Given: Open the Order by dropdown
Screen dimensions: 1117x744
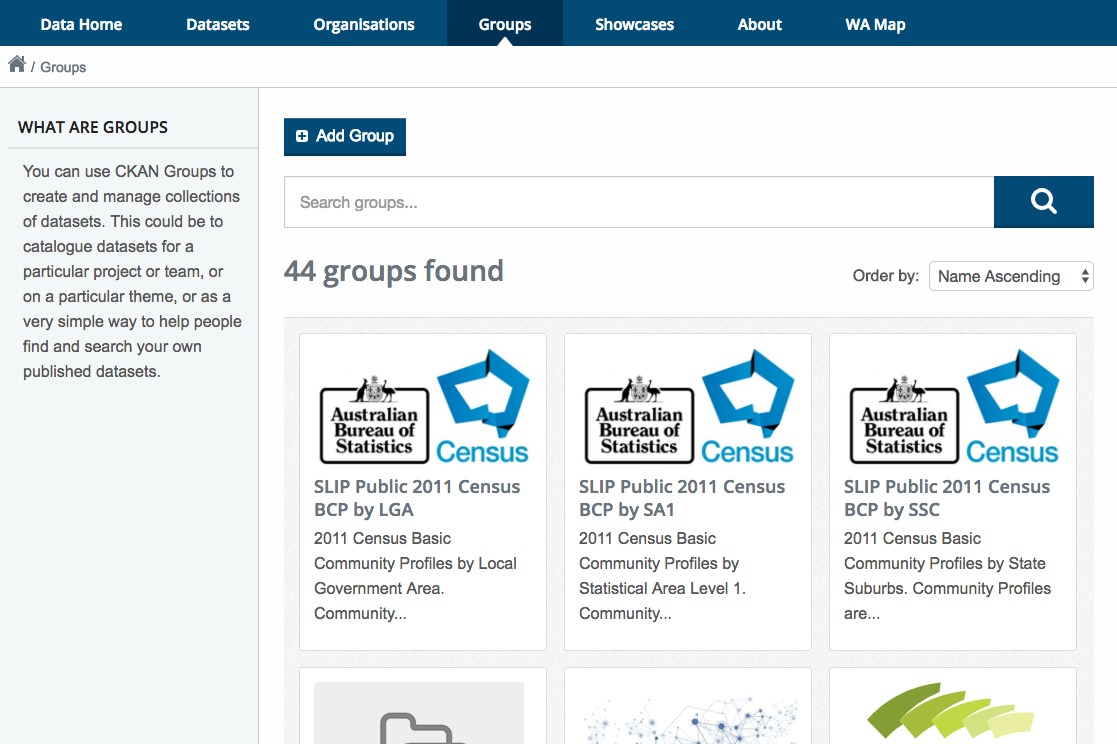Looking at the screenshot, I should 1011,276.
